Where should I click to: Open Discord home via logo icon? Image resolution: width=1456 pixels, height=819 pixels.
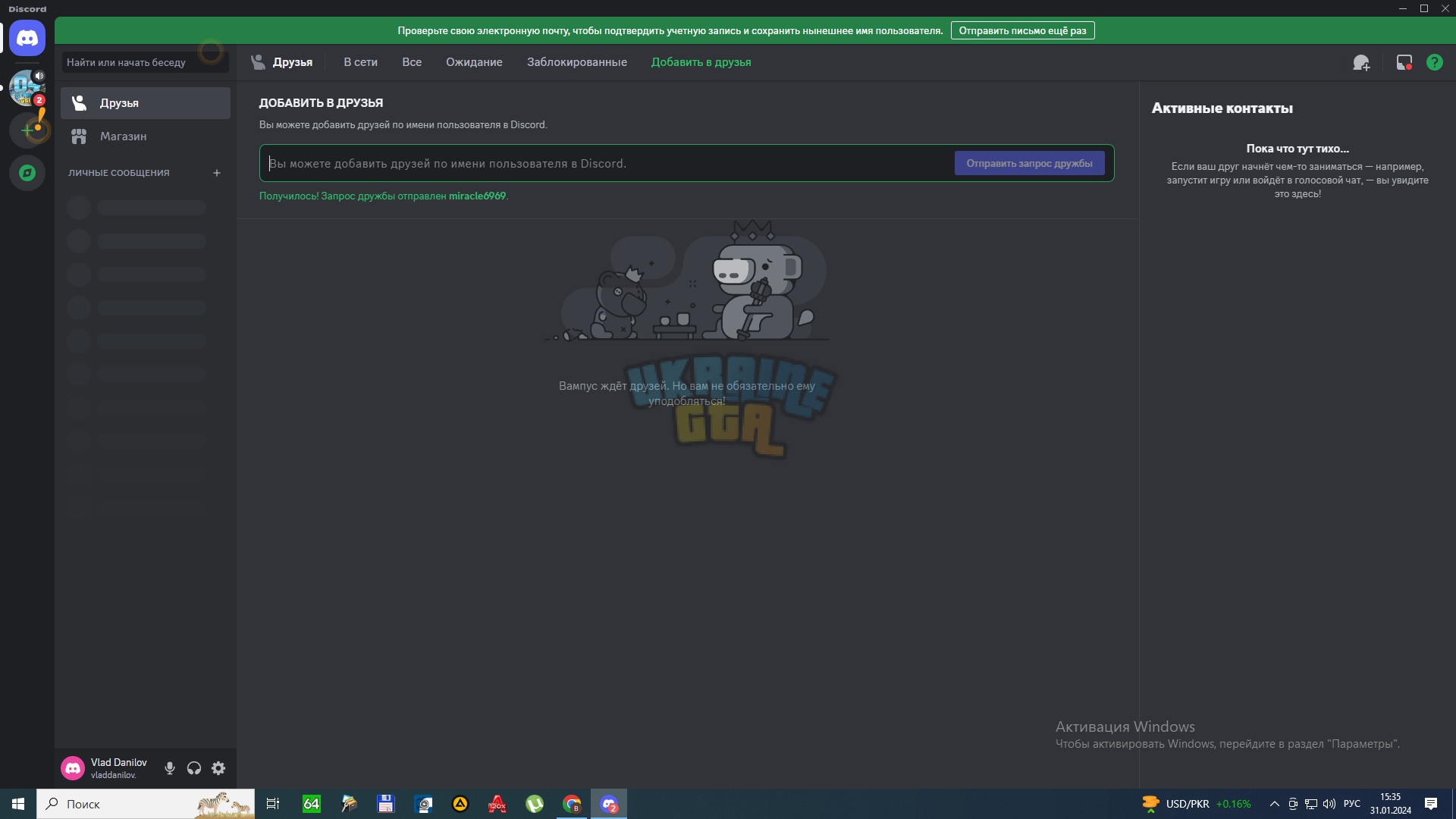coord(27,38)
